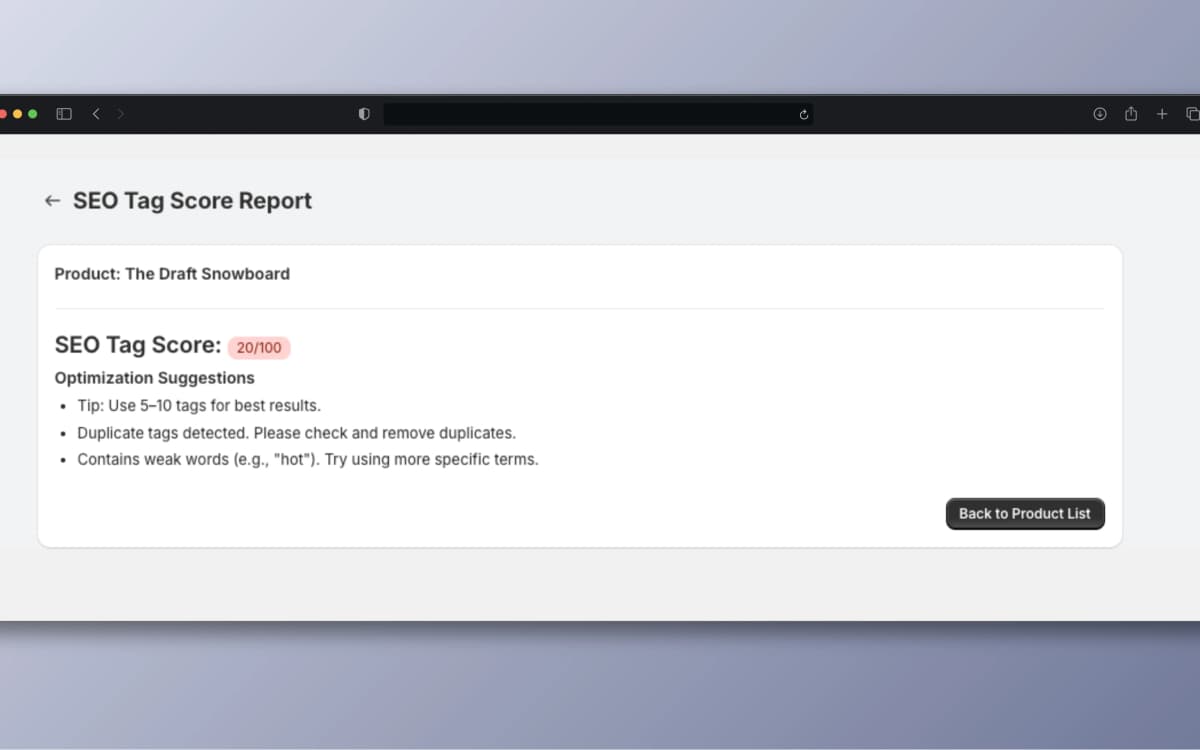This screenshot has height=750, width=1200.
Task: Click the 20/100 score badge
Action: 259,347
